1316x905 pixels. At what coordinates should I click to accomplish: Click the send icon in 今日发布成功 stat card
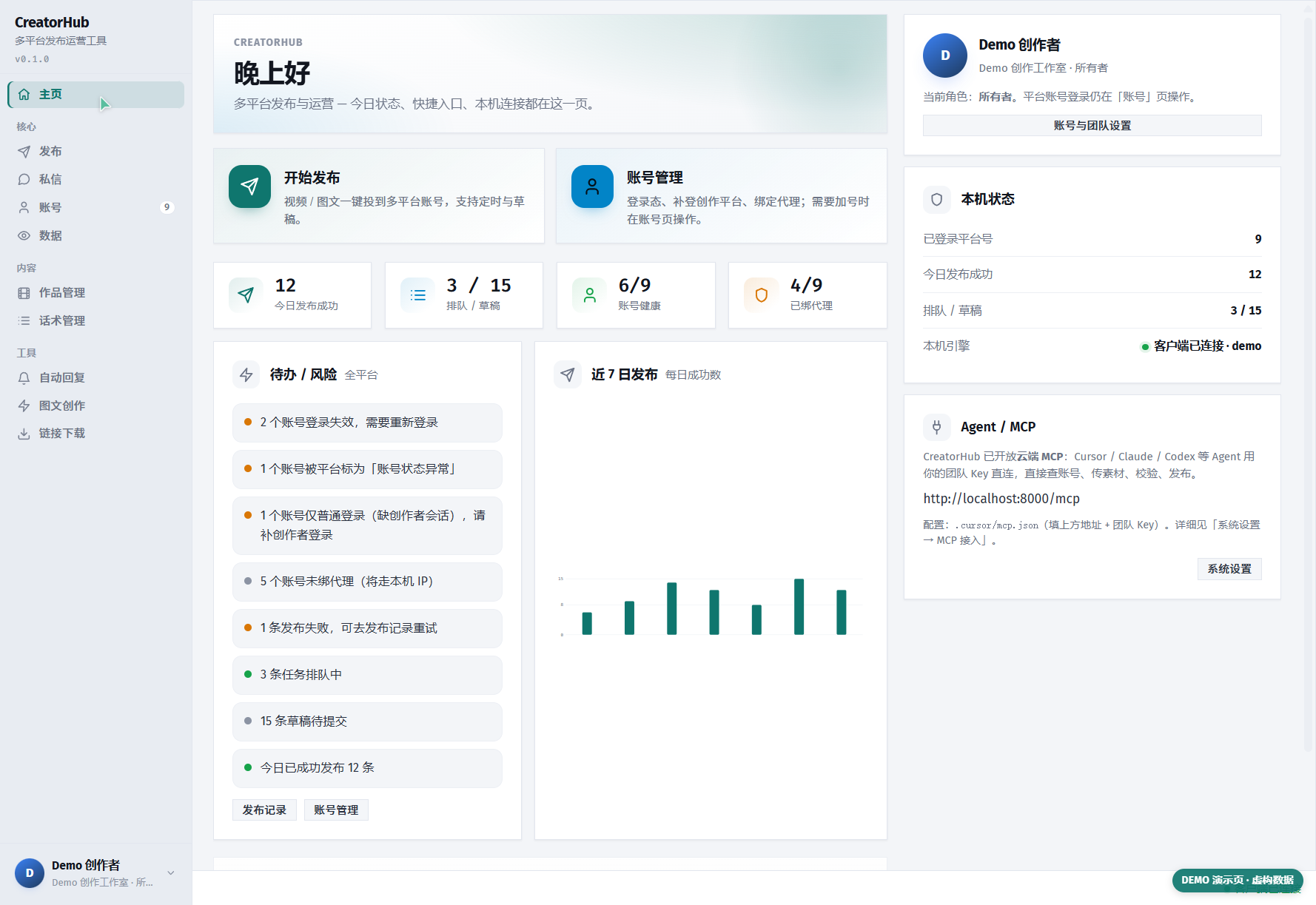pos(246,295)
